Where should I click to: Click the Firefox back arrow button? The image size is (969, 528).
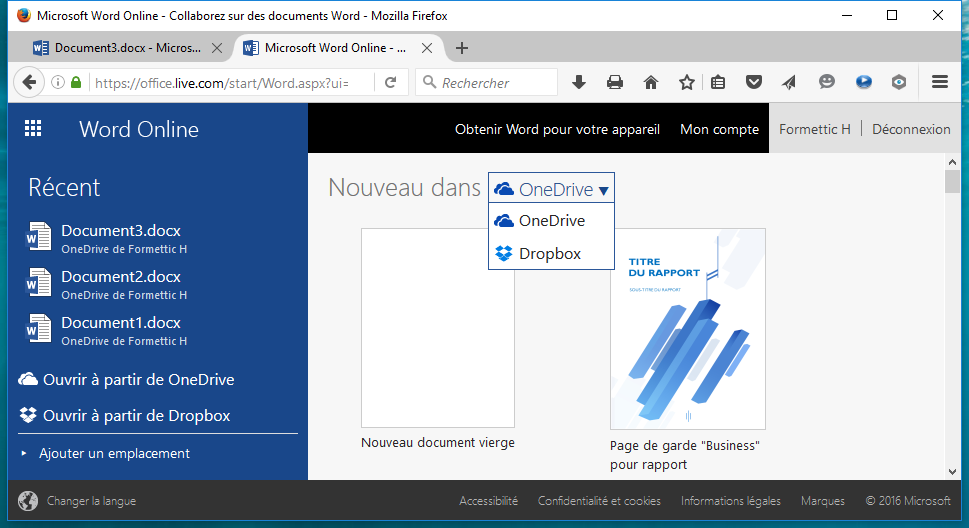[29, 82]
